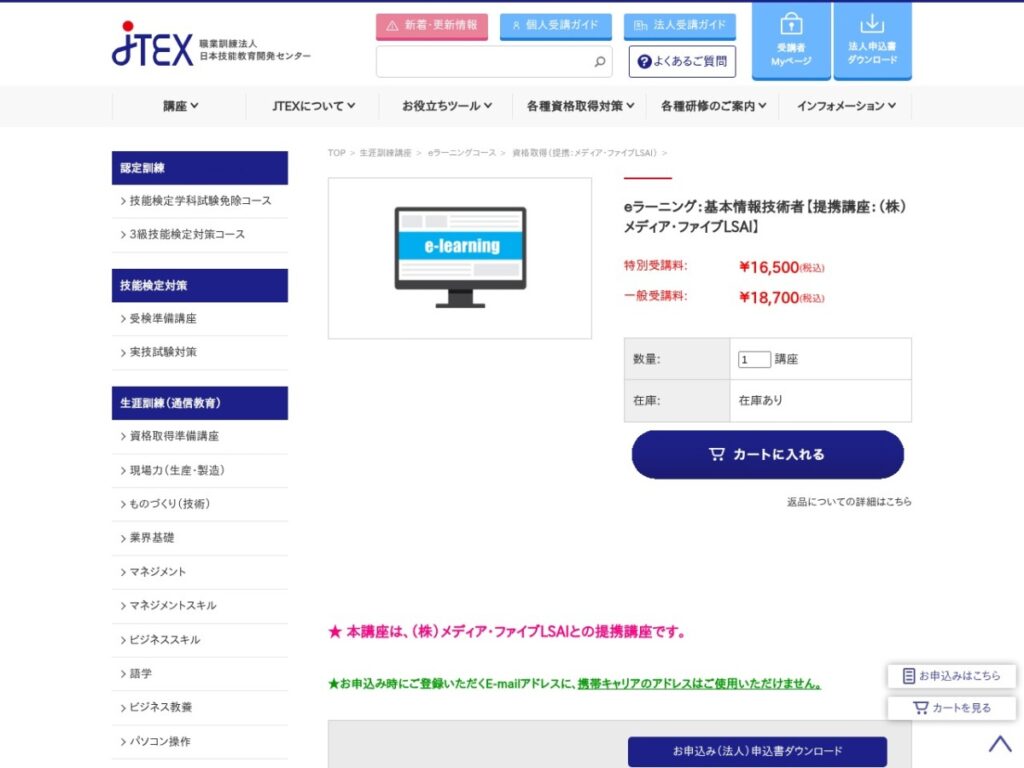Image resolution: width=1024 pixels, height=768 pixels.
Task: Open 現場力(生産・製造) sidebar link
Action: point(200,470)
